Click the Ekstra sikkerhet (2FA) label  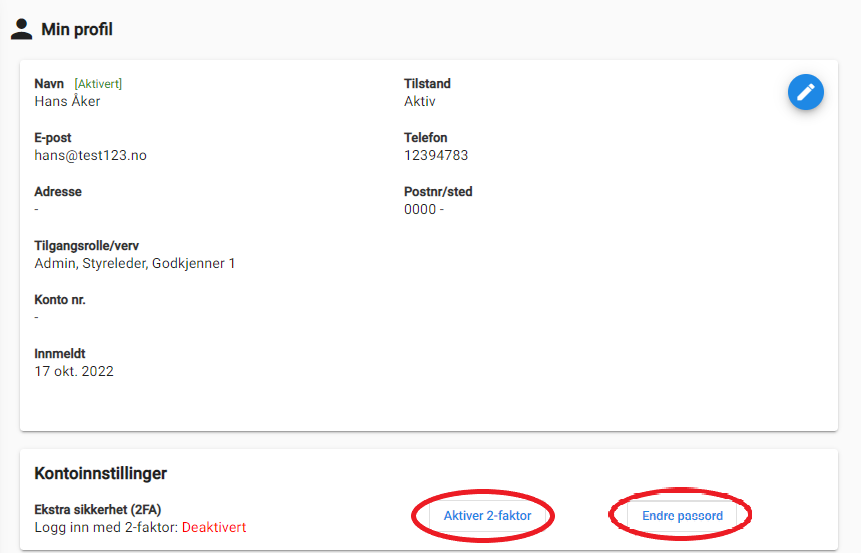point(98,510)
